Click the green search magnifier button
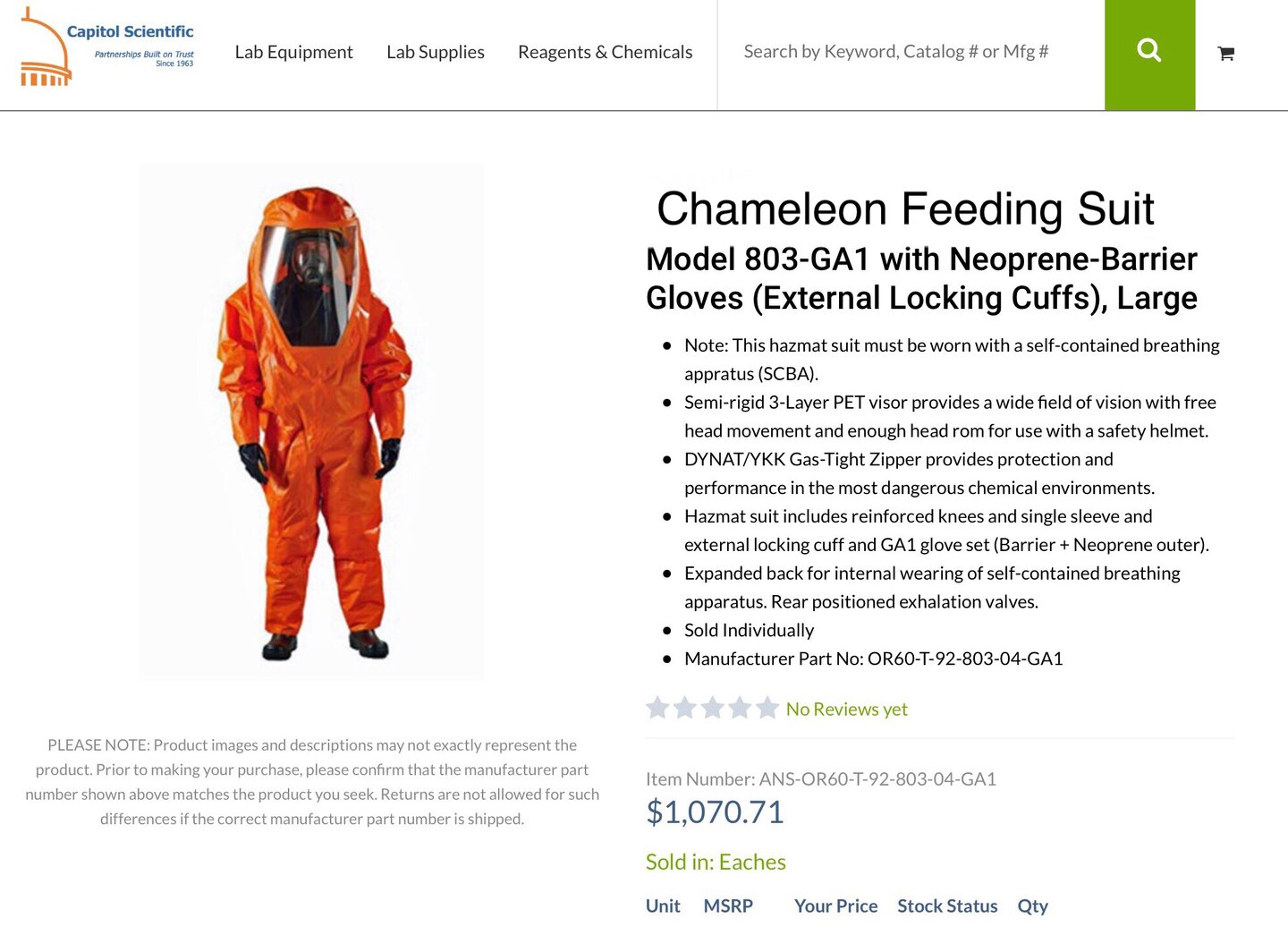Image resolution: width=1288 pixels, height=935 pixels. [x=1149, y=54]
